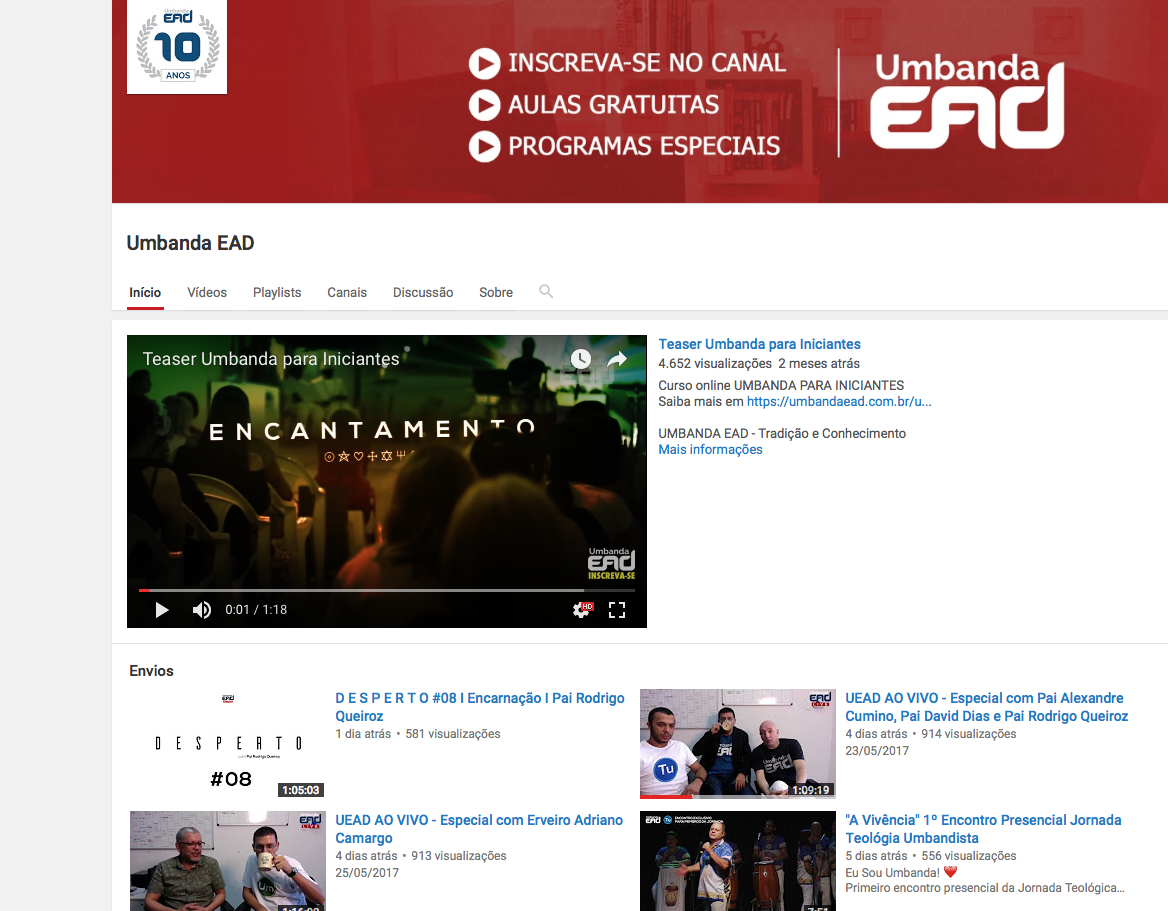Open the channel search magnifier icon
This screenshot has height=911, width=1168.
pyautogui.click(x=546, y=291)
